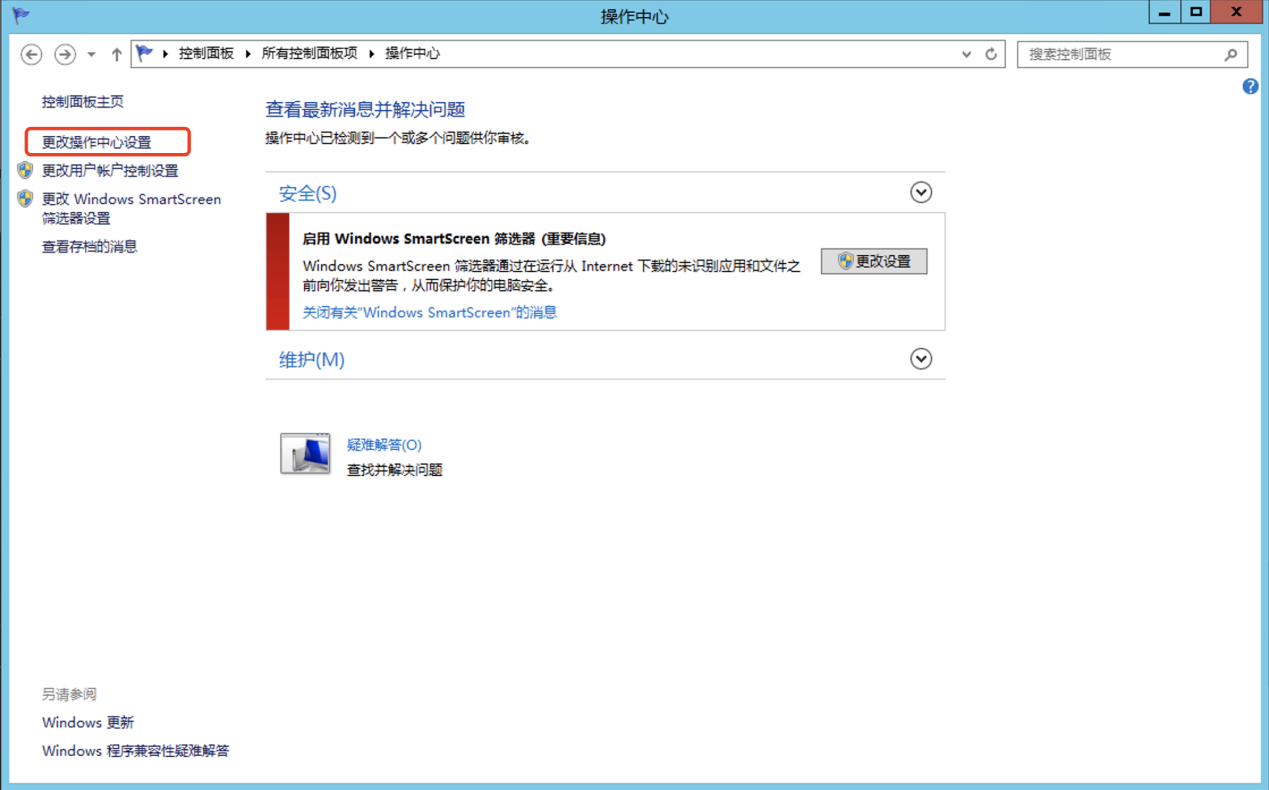Screen dimensions: 1269x790
Task: Click 查找并解决问题 description text
Action: click(x=394, y=470)
